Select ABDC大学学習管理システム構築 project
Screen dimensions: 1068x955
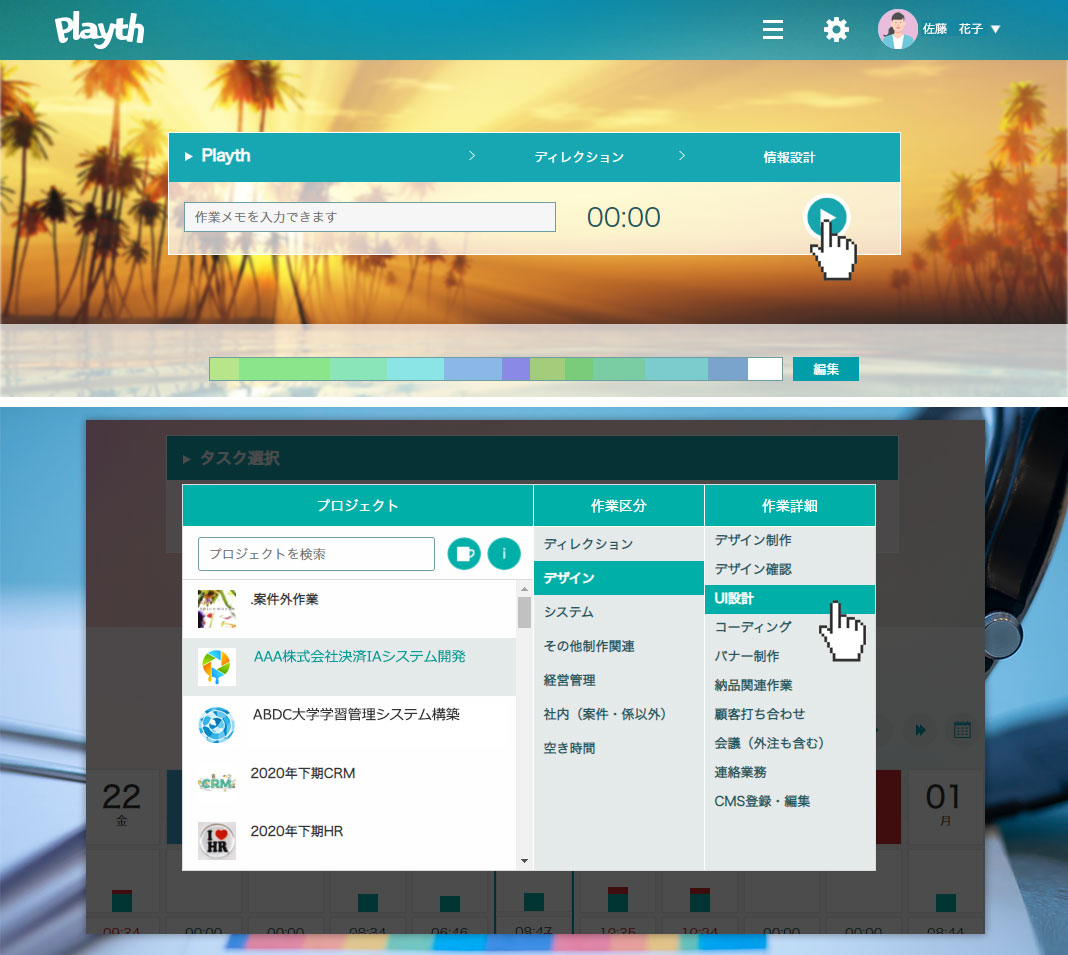coord(349,725)
